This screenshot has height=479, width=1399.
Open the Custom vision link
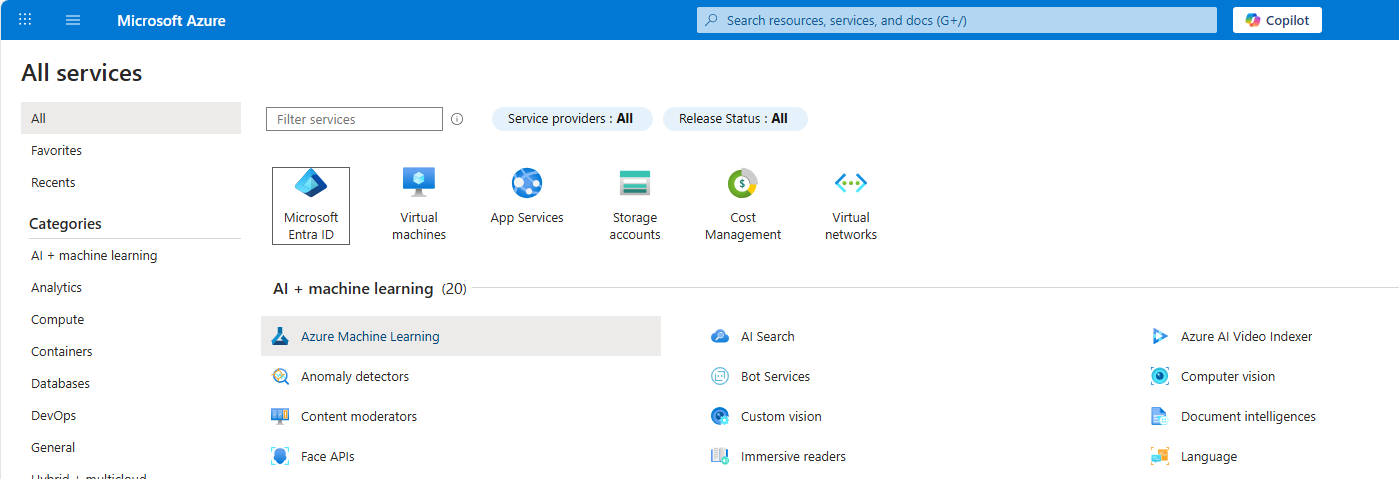[781, 417]
